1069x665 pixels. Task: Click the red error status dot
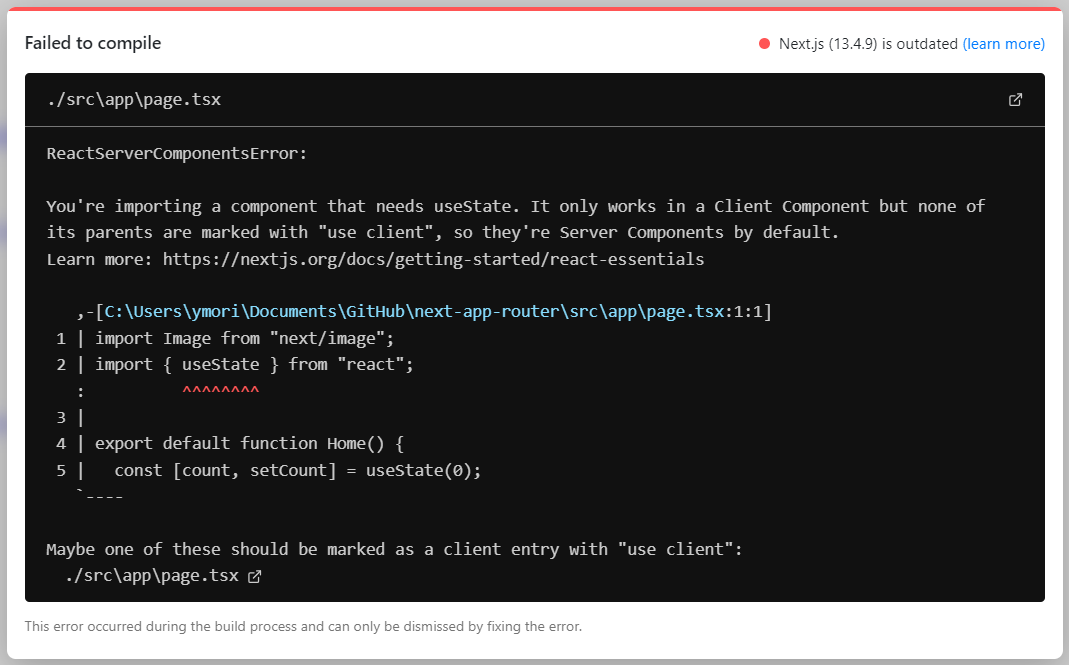[x=763, y=43]
